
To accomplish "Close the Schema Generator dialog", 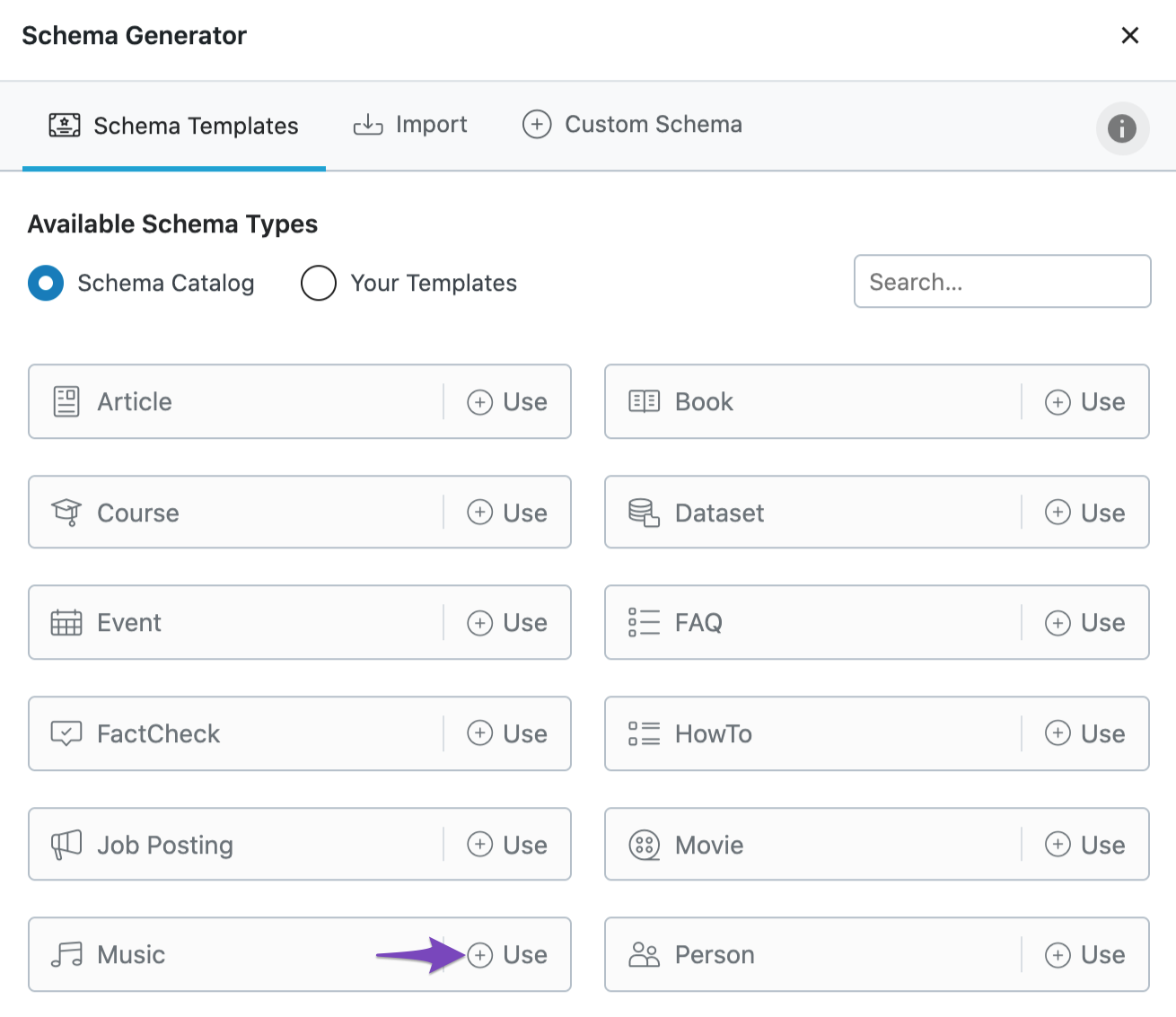I will click(x=1130, y=35).
